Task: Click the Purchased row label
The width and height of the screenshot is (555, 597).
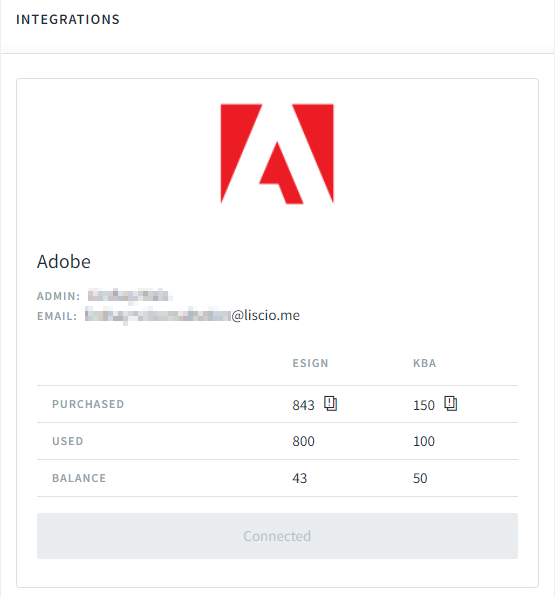Action: (x=88, y=404)
